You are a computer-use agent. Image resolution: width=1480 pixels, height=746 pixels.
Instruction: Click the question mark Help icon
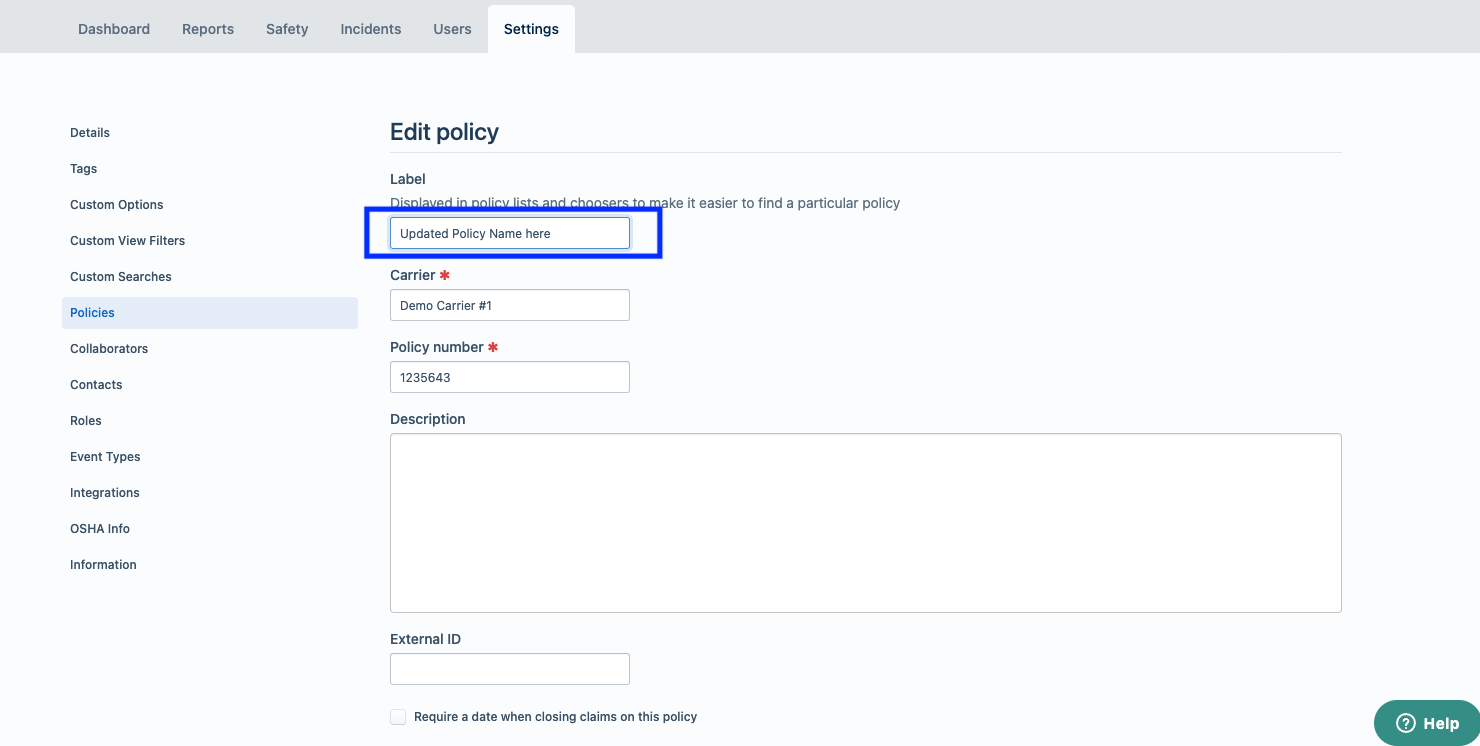1406,723
